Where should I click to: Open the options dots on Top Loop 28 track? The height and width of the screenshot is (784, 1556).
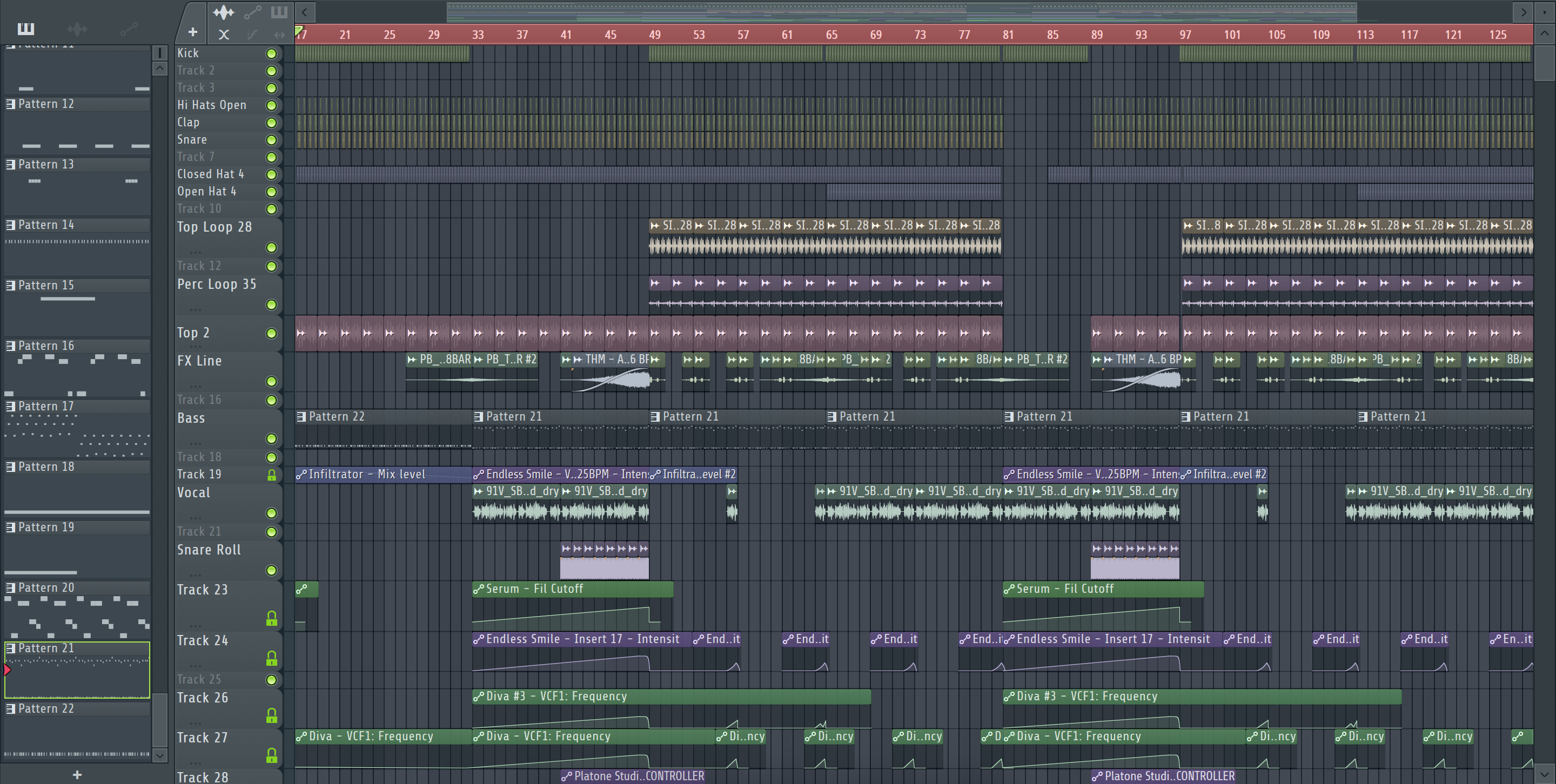coord(195,252)
